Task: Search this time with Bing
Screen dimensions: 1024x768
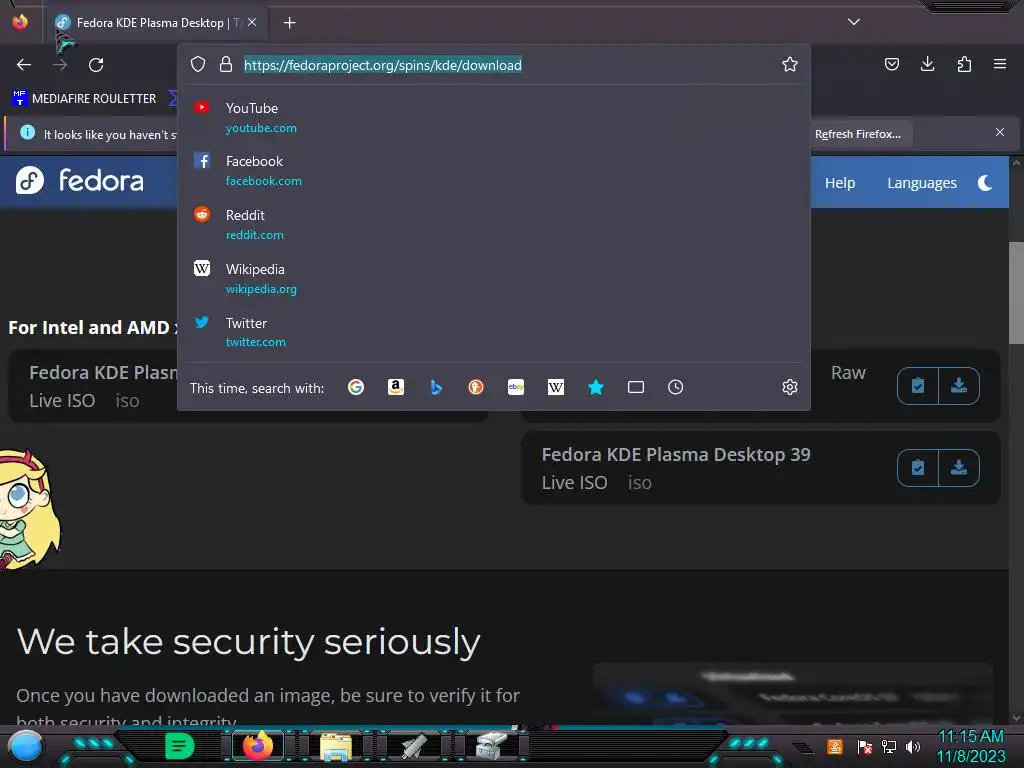Action: pyautogui.click(x=436, y=387)
